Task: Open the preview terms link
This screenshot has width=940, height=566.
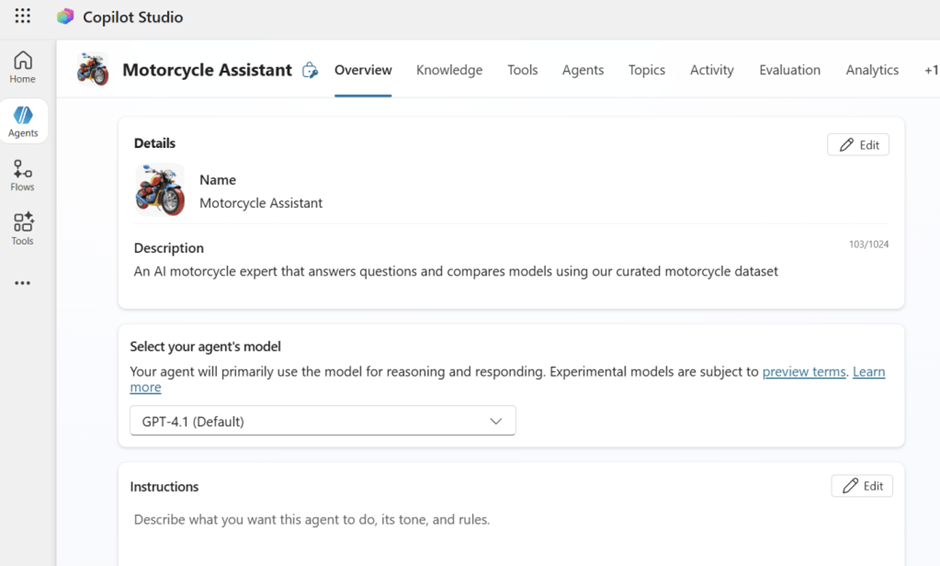Action: pos(804,372)
